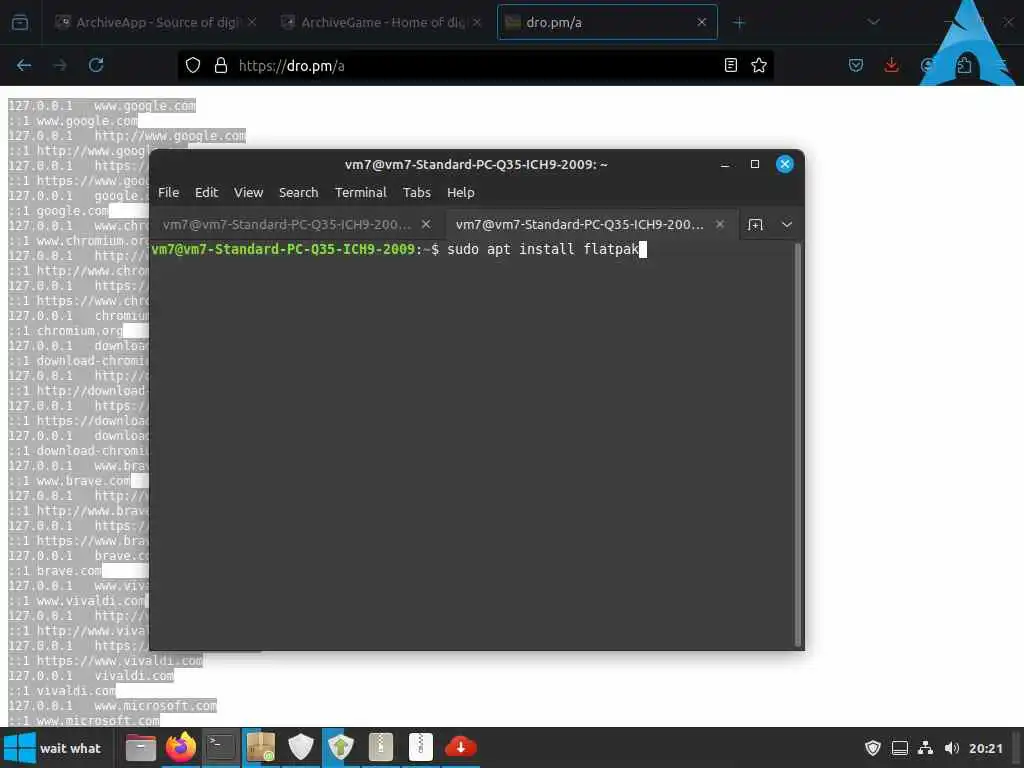Open the terminal Search menu
Screen dimensions: 1024x768
(298, 193)
